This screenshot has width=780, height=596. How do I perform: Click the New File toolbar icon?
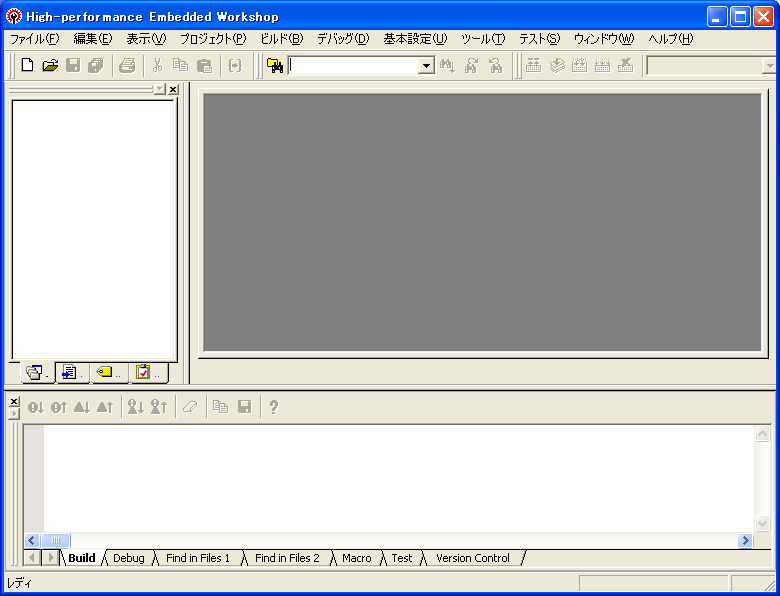coord(27,66)
